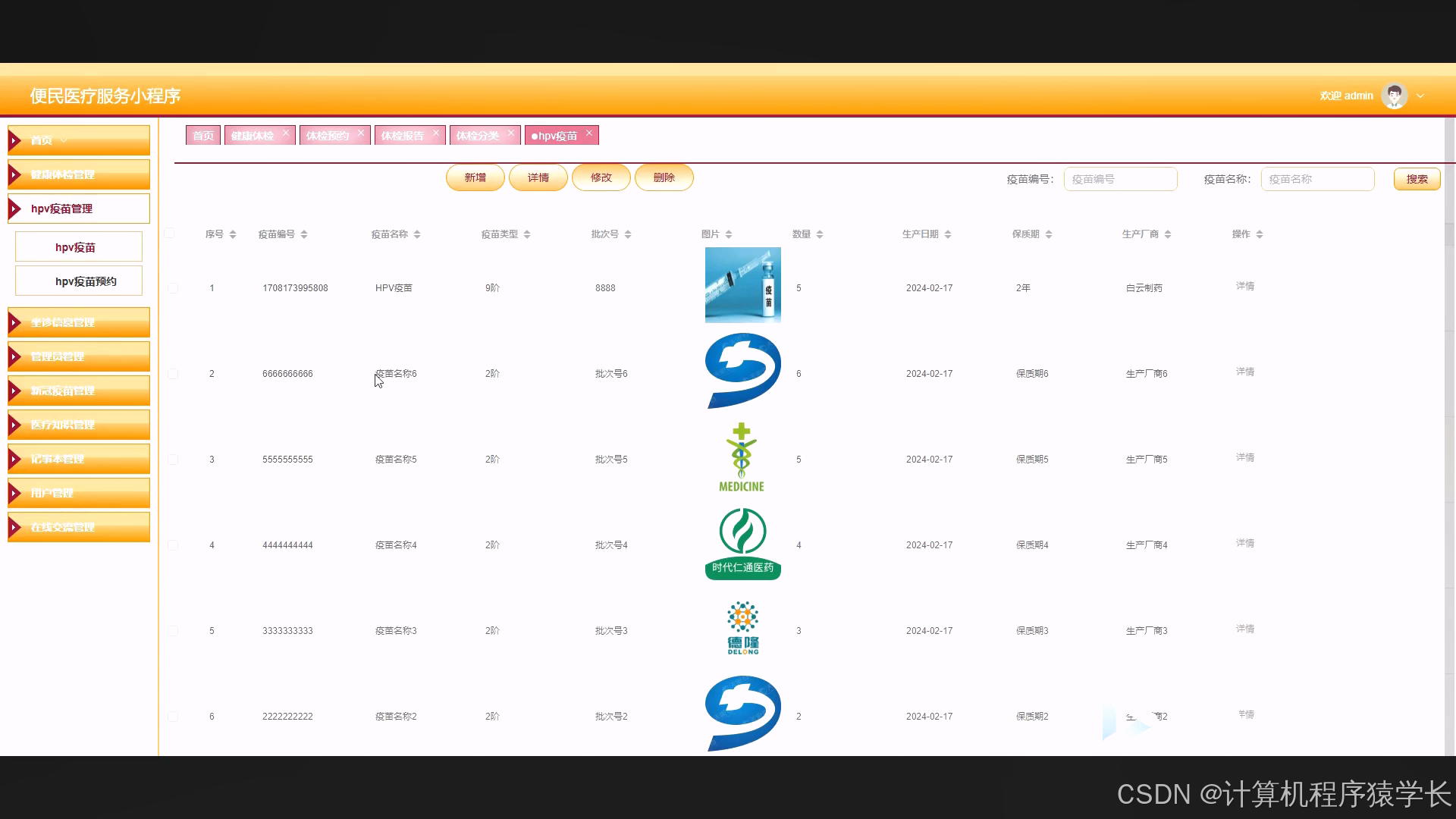Open hpv疫苗 submenu item in sidebar

click(79, 247)
